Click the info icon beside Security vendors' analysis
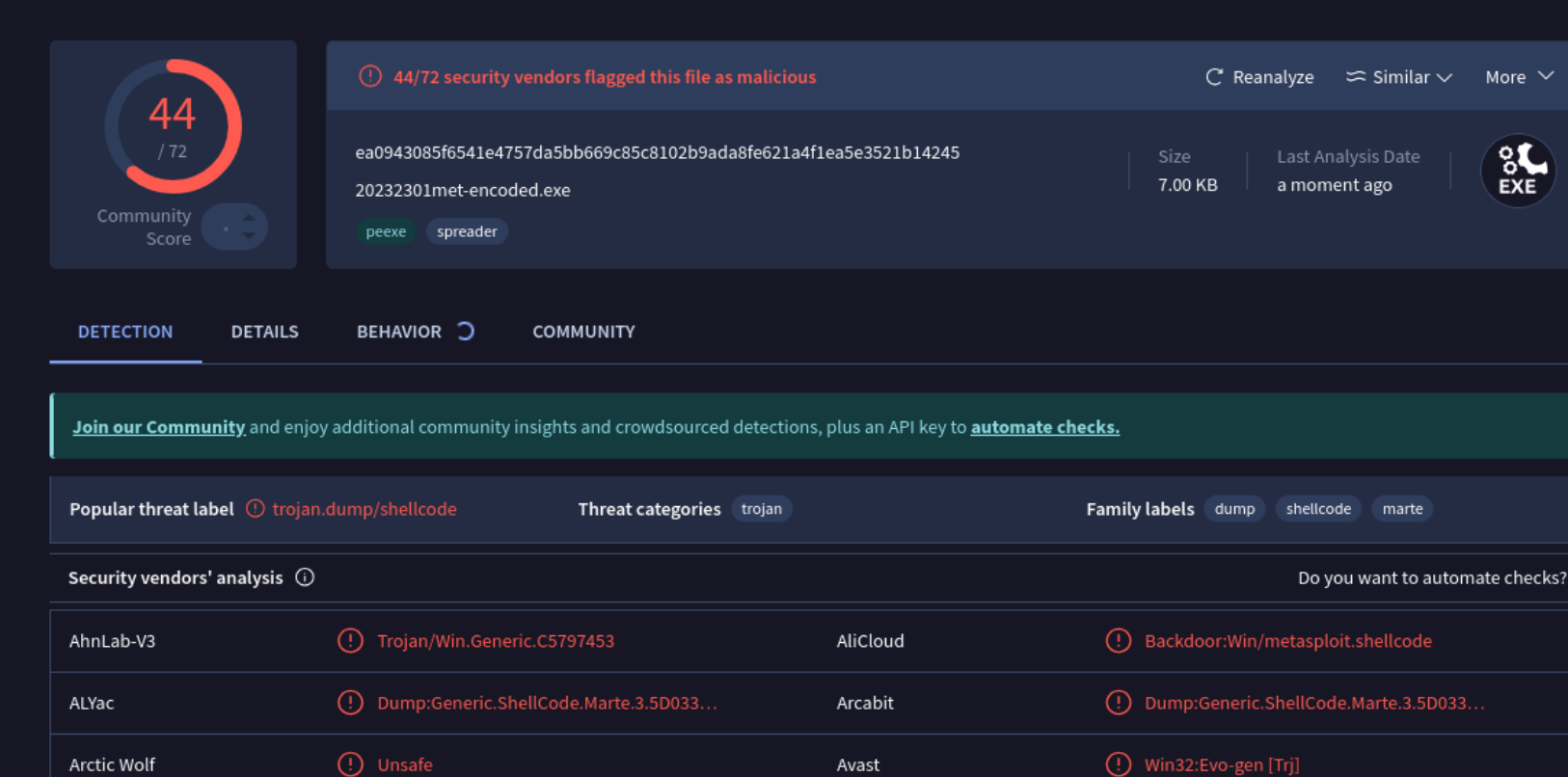1568x777 pixels. (x=305, y=577)
